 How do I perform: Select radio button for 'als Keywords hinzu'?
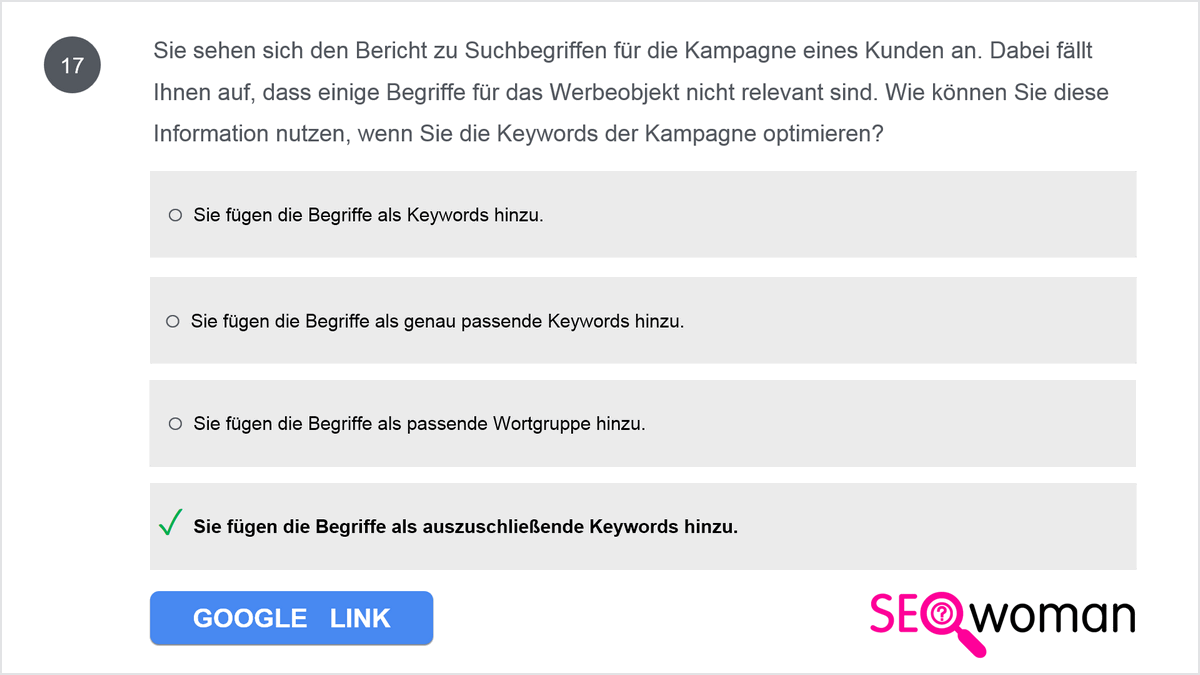click(x=175, y=215)
